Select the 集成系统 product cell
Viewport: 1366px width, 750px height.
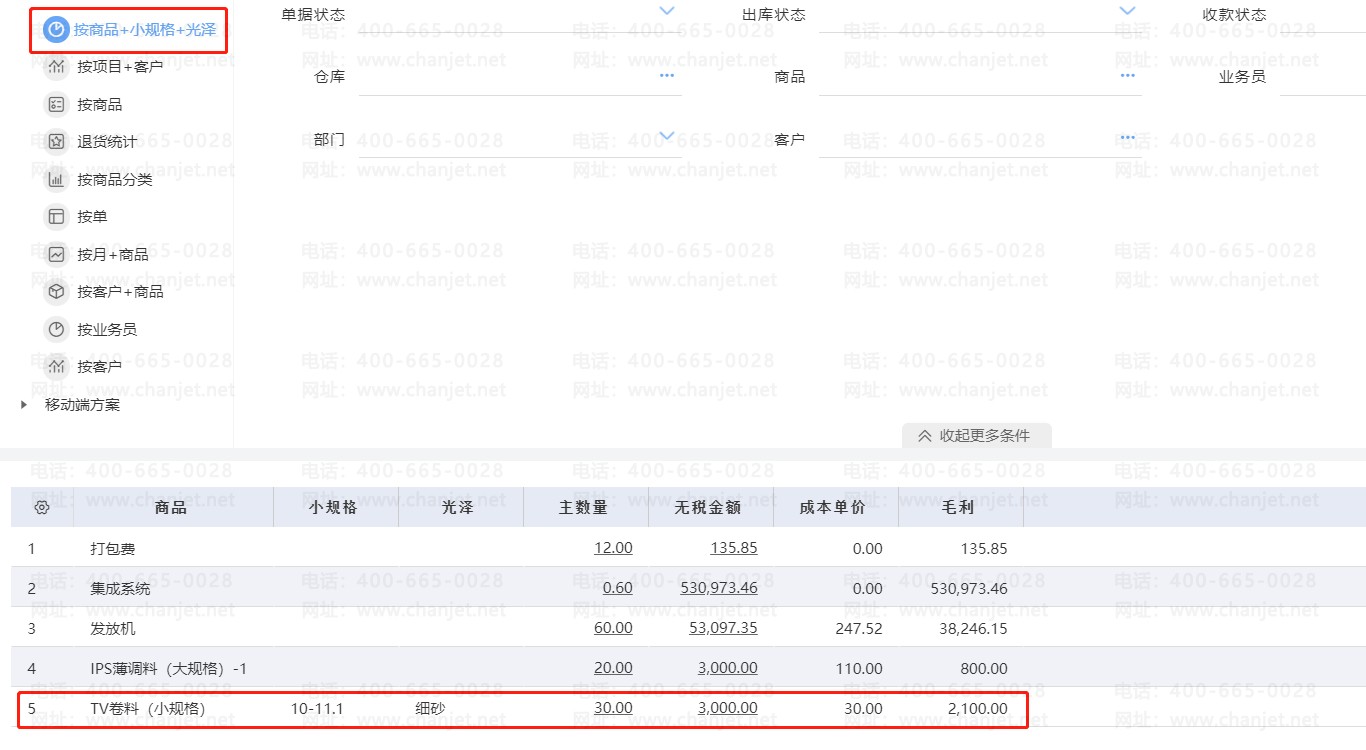tap(173, 588)
